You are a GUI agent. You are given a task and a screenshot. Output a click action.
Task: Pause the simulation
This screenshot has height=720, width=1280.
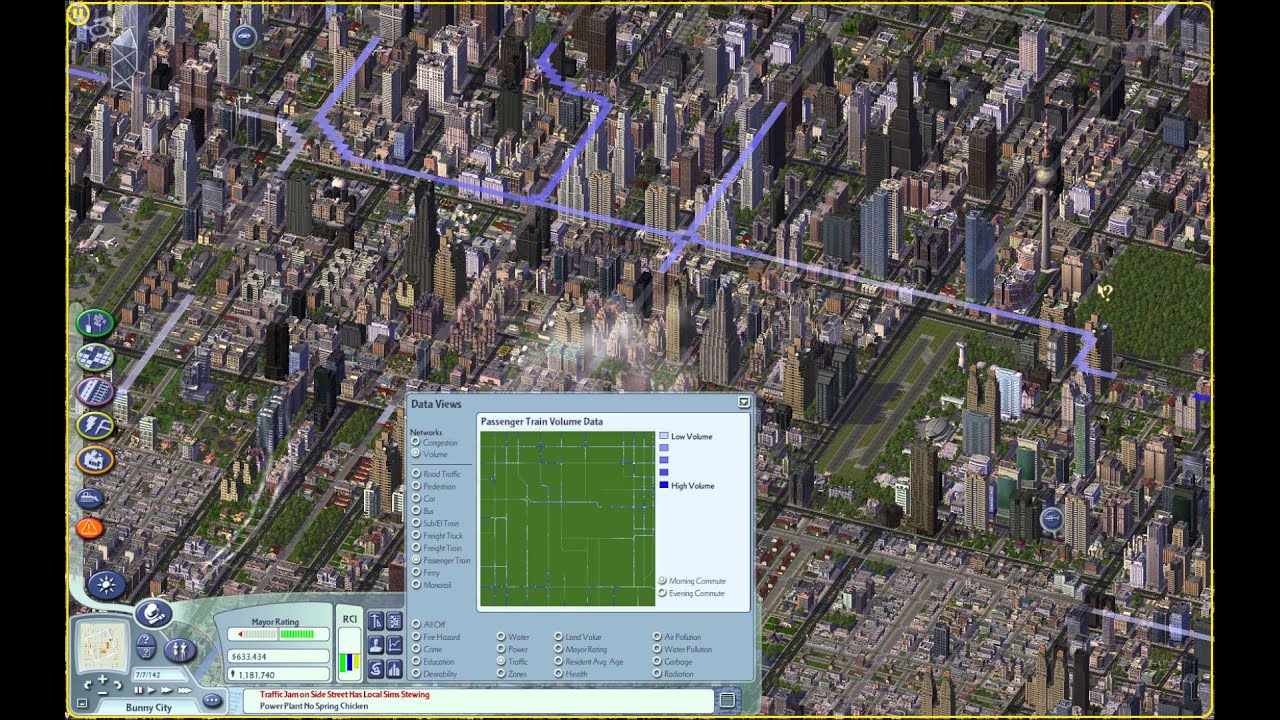pyautogui.click(x=138, y=690)
